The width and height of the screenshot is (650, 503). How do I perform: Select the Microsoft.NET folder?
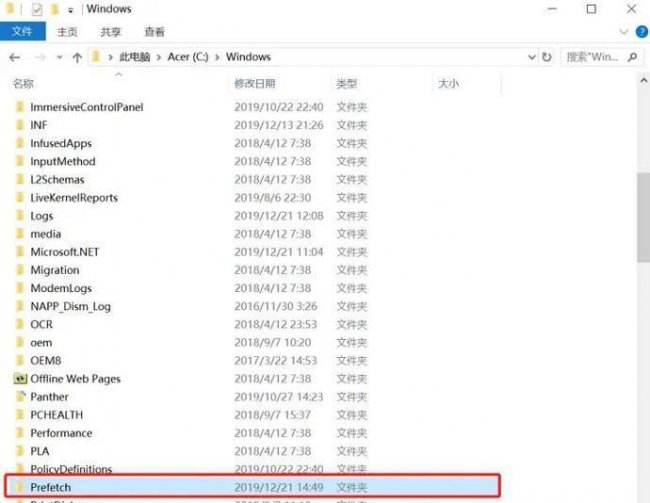pos(65,252)
